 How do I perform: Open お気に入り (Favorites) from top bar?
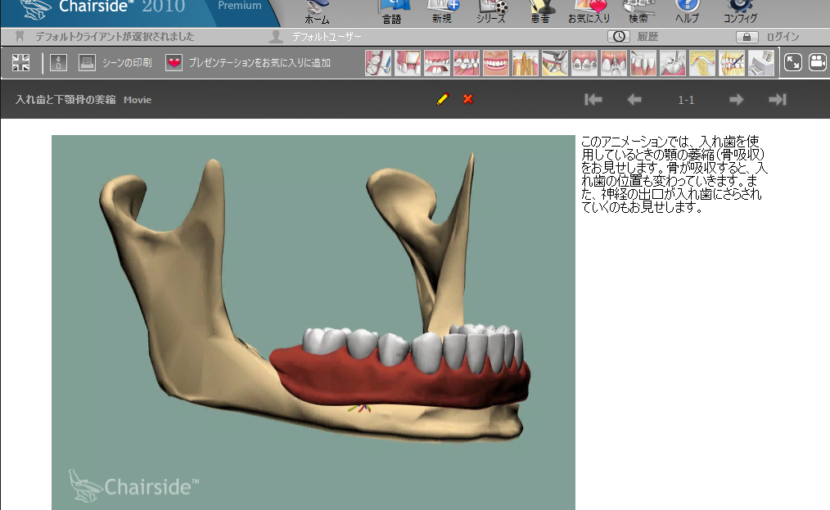pos(588,11)
